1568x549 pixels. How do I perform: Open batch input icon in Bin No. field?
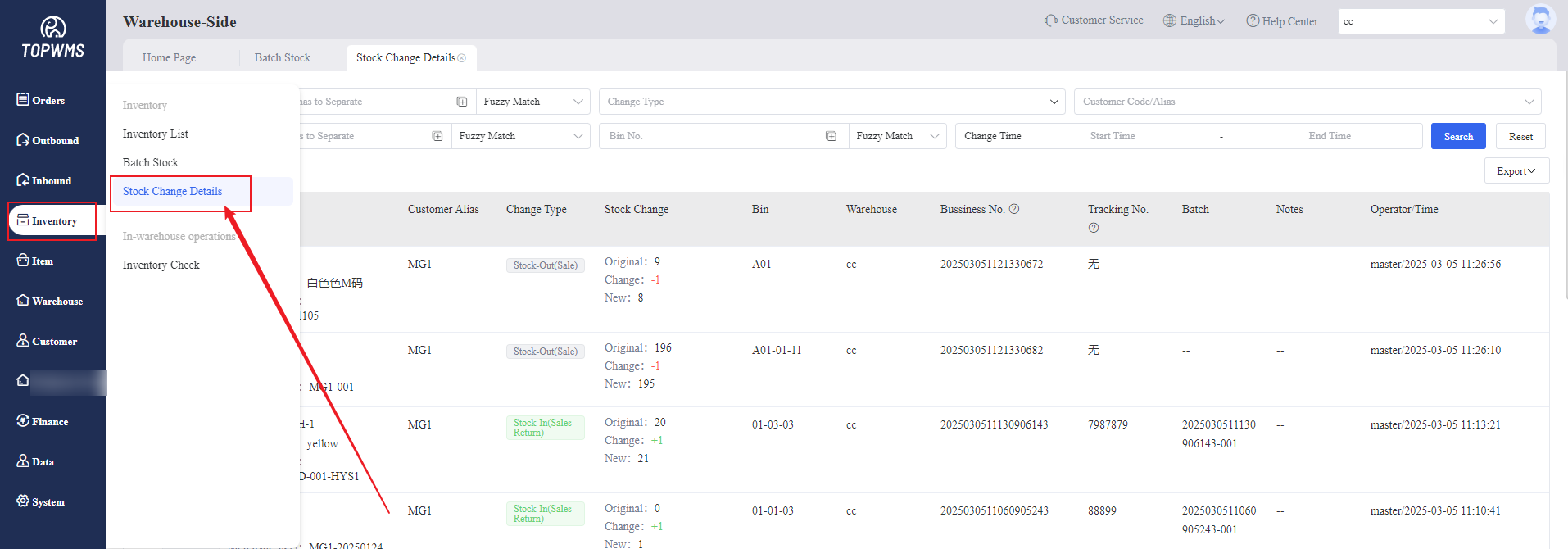point(831,136)
